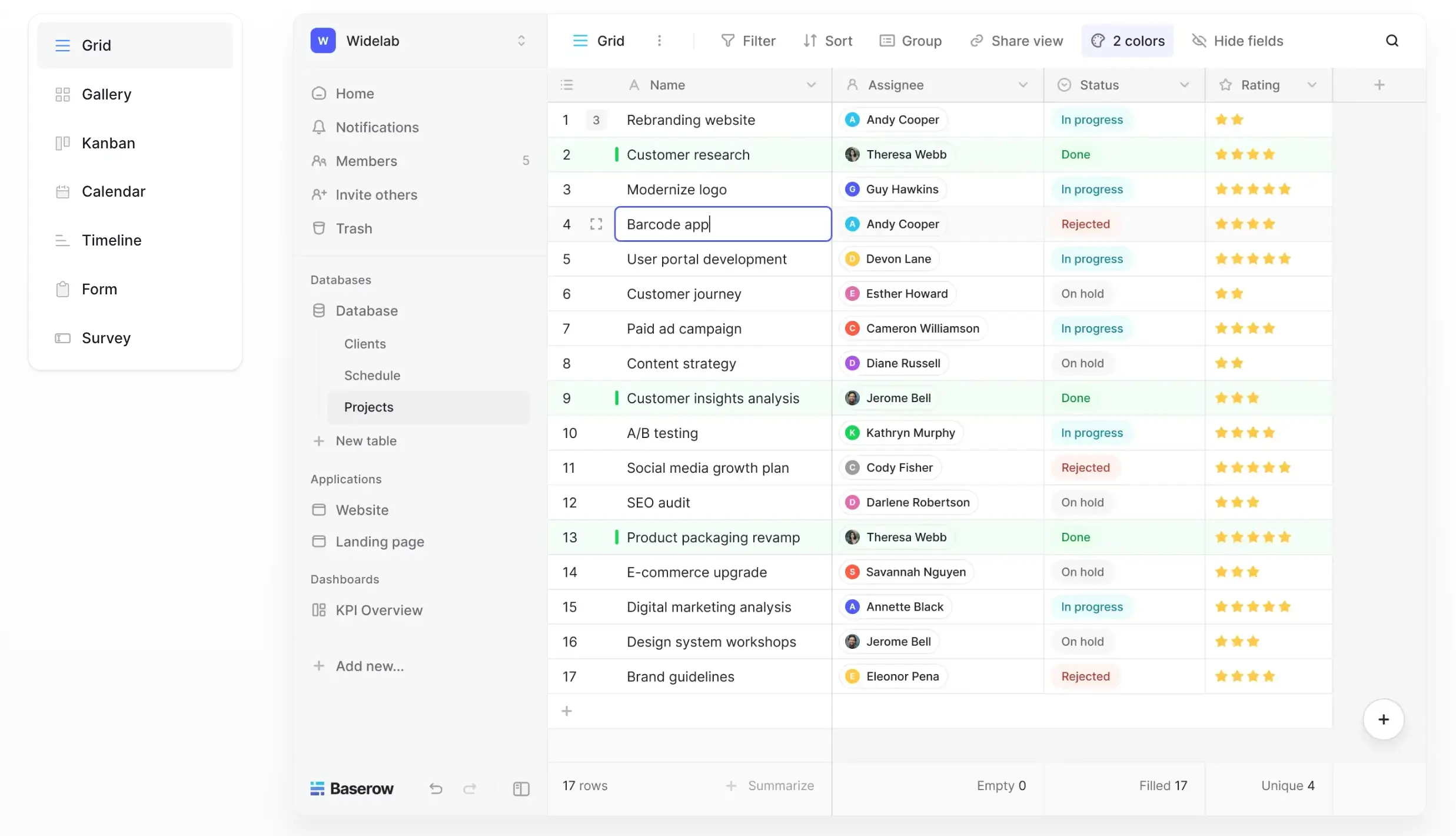1456x836 pixels.
Task: Open Notifications in the sidebar
Action: (377, 127)
